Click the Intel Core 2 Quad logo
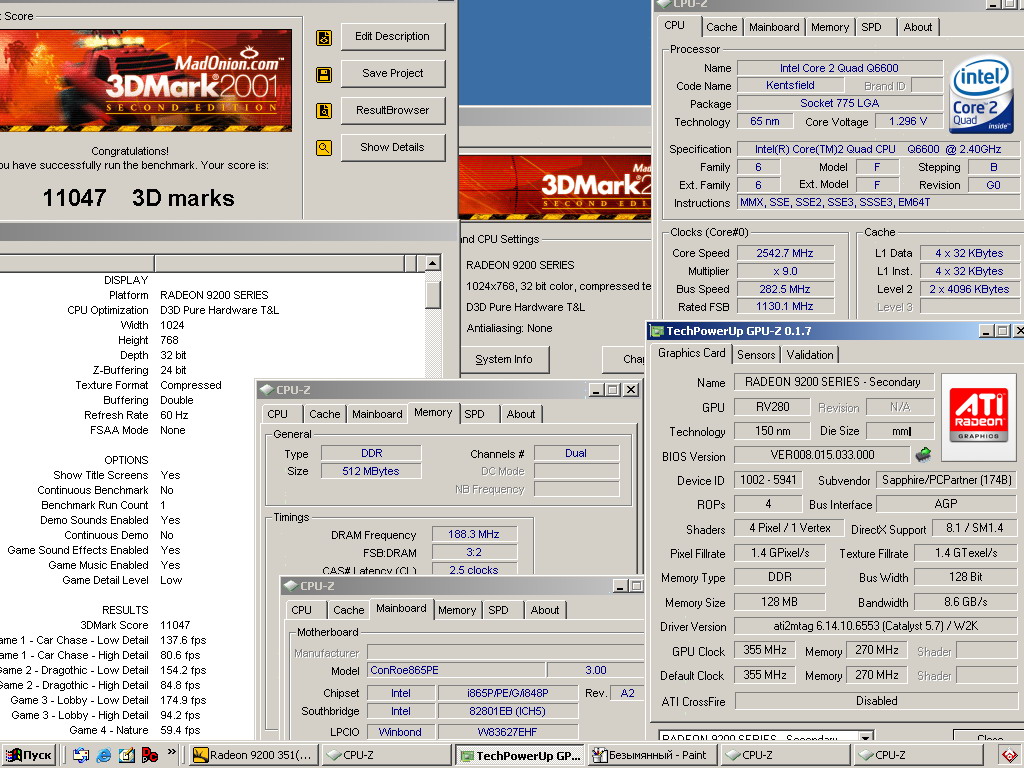 coord(982,94)
